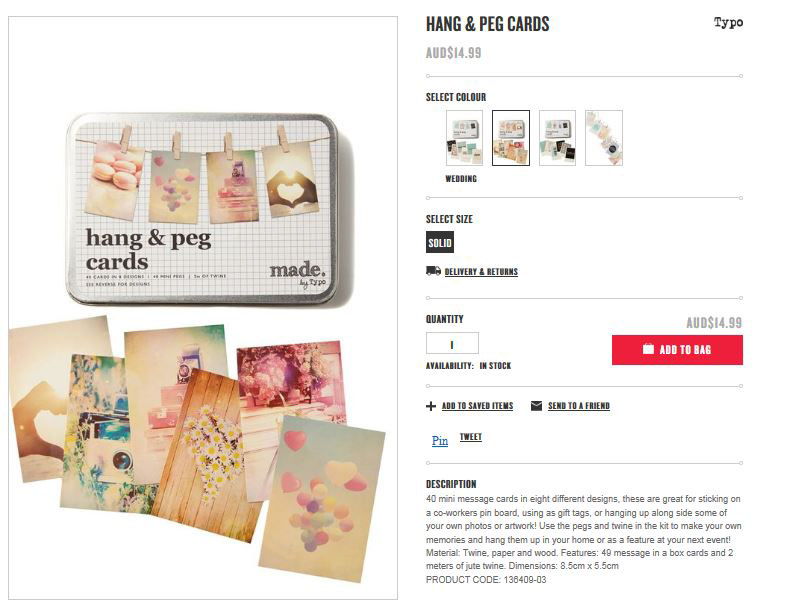Click the Description heading
The height and width of the screenshot is (611, 788).
451,484
